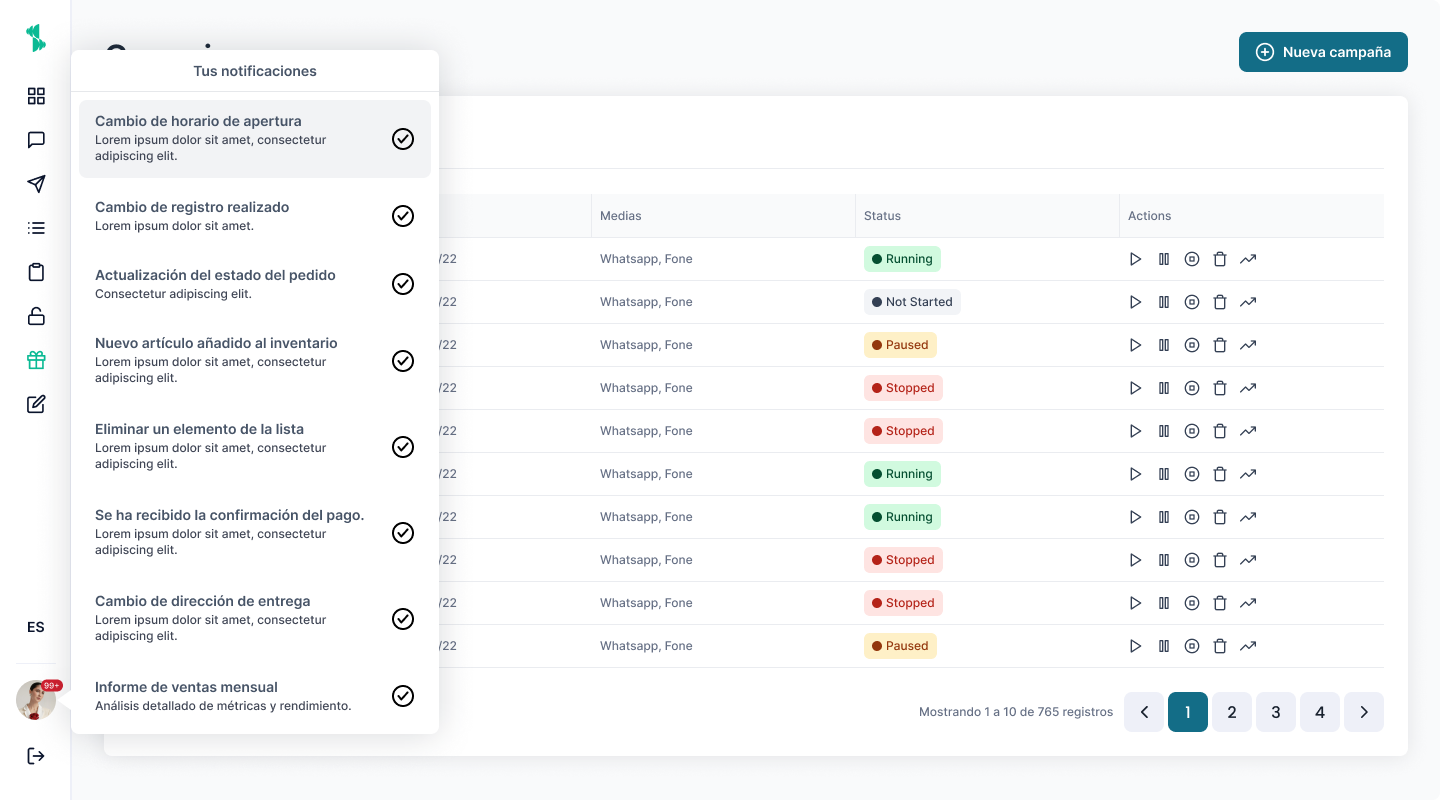Viewport: 1440px width, 800px height.
Task: Go to next page with right chevron
Action: (x=1364, y=712)
